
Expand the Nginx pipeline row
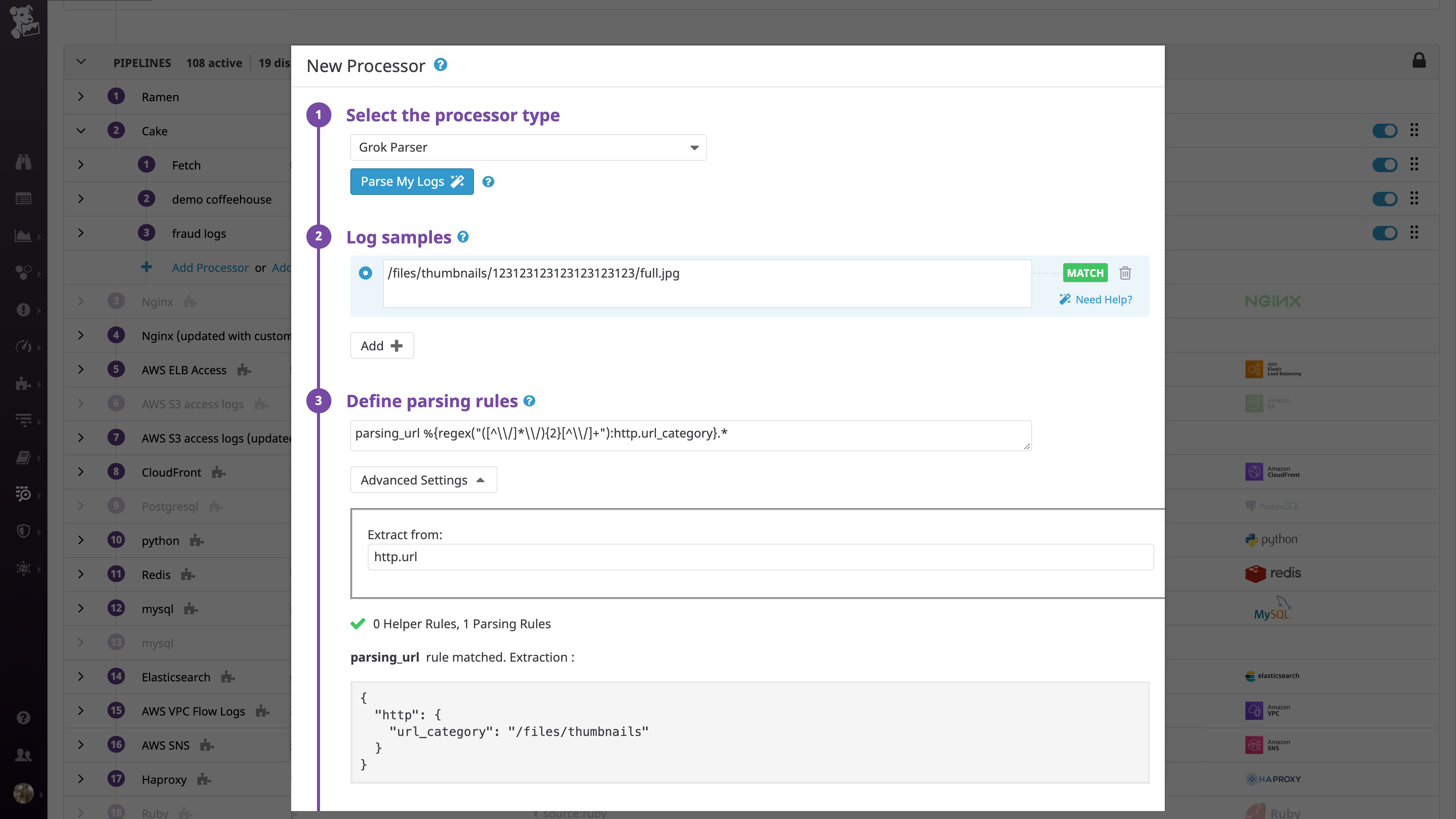coord(80,301)
